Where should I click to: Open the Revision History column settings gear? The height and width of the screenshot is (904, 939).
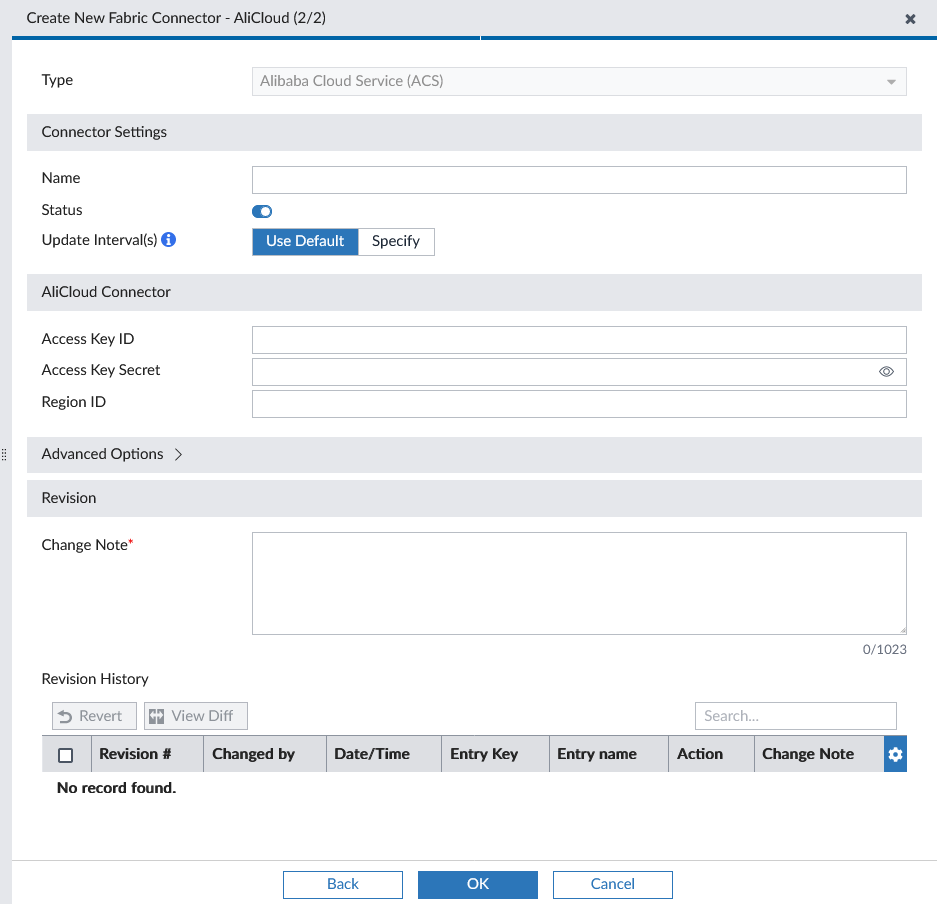click(894, 753)
